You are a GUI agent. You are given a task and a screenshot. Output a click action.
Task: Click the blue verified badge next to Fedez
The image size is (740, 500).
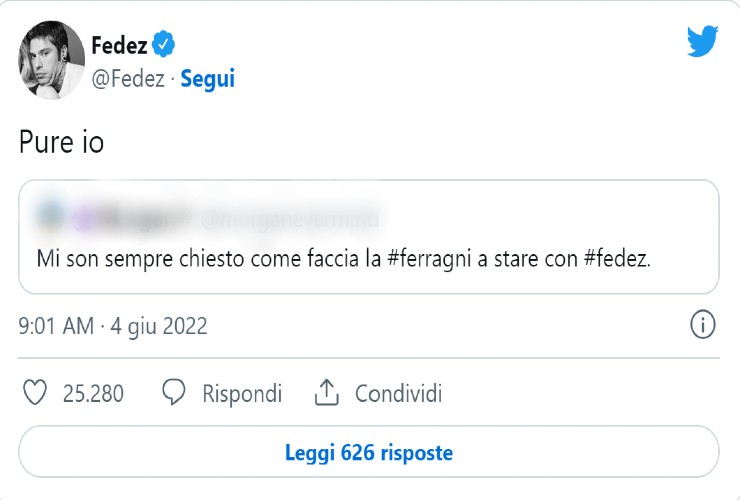click(x=164, y=44)
